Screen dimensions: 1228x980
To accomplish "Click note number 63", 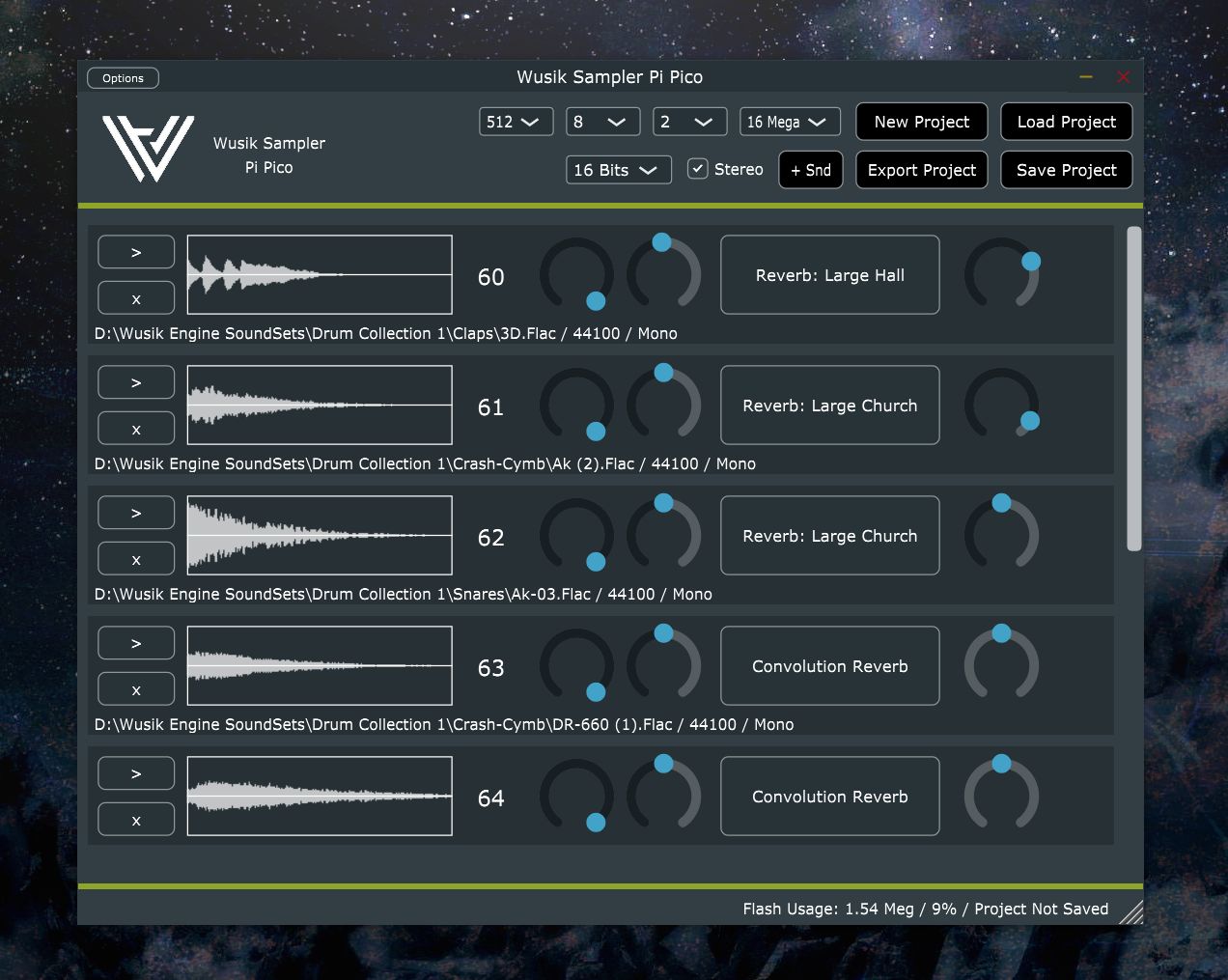I will pos(491,668).
